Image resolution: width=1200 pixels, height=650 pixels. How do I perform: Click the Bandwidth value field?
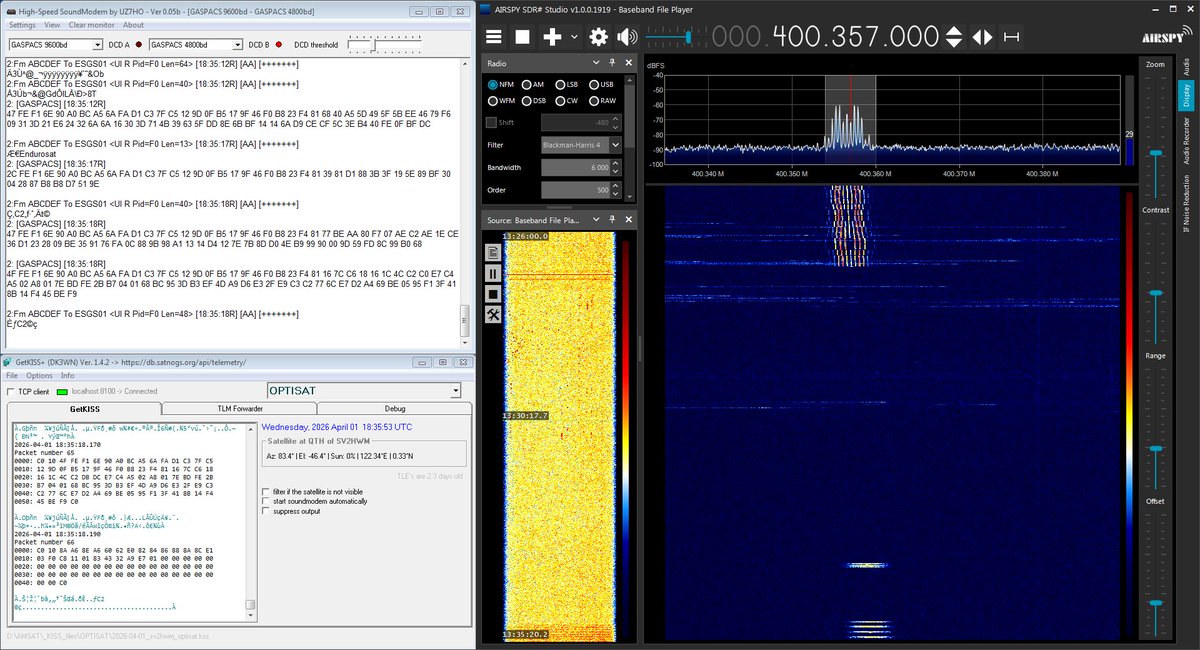click(575, 167)
